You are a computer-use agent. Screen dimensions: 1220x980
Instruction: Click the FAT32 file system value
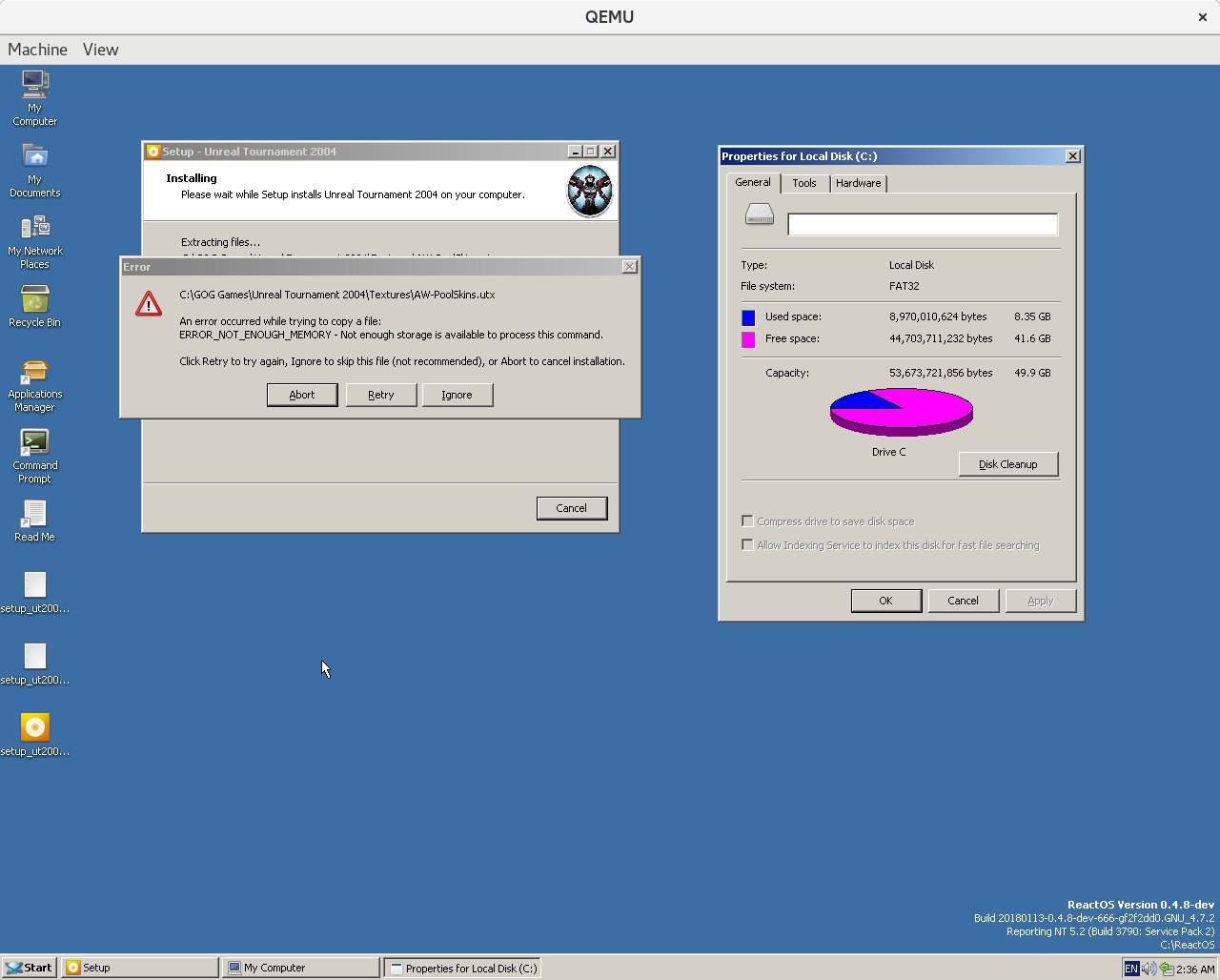tap(905, 286)
